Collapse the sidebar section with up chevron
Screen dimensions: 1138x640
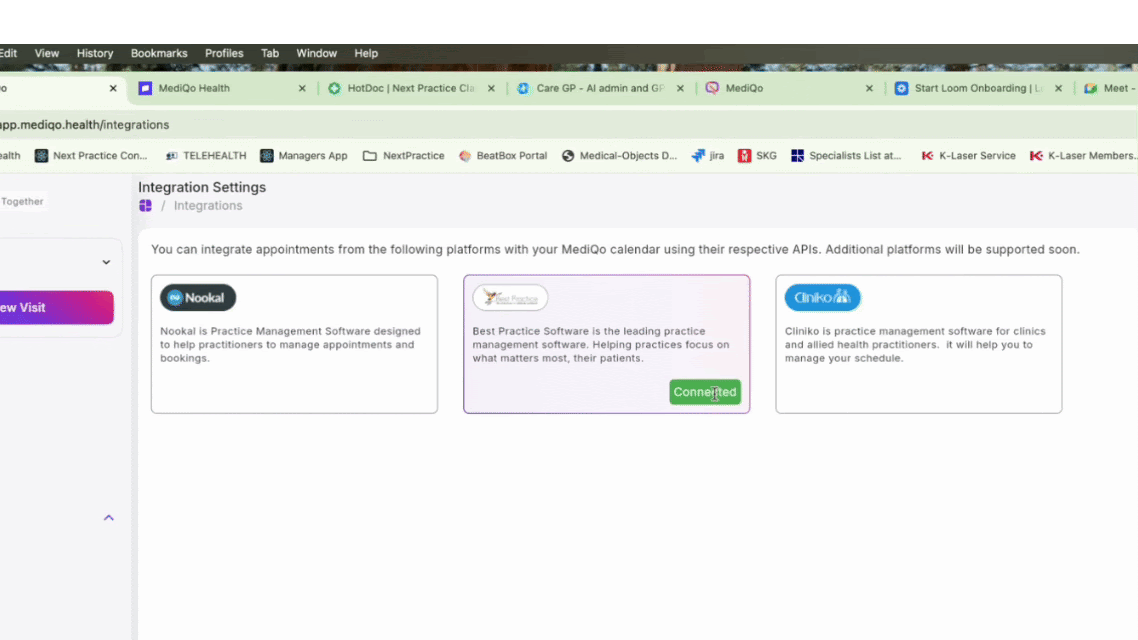coord(108,517)
